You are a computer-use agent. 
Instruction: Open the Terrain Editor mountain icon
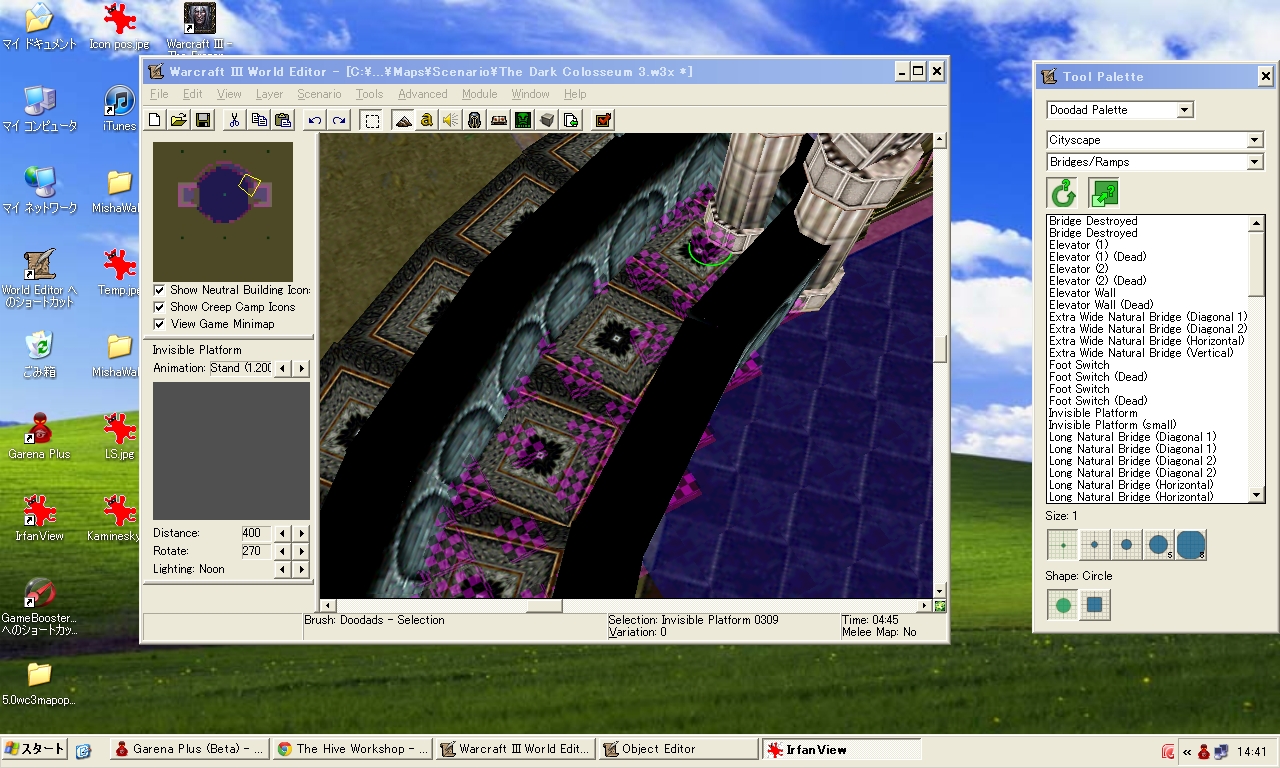(403, 120)
